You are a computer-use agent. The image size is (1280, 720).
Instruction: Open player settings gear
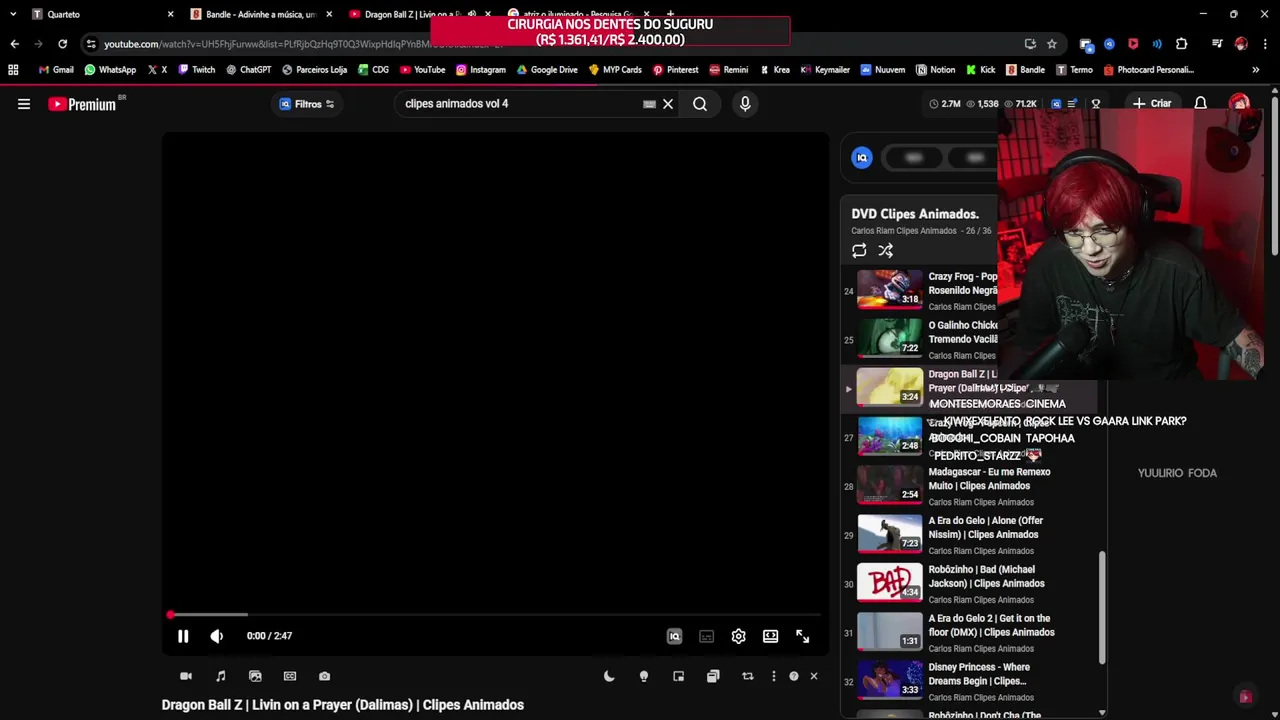click(738, 636)
